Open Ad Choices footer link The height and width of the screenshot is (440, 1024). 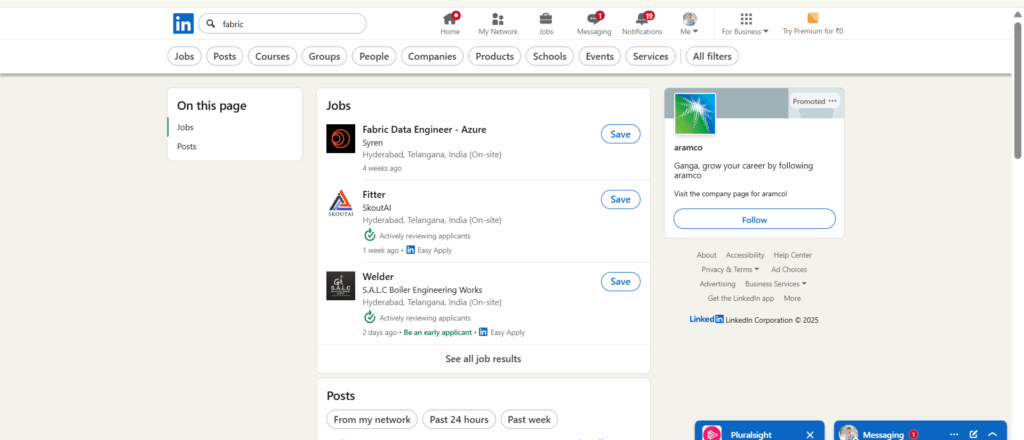click(789, 270)
